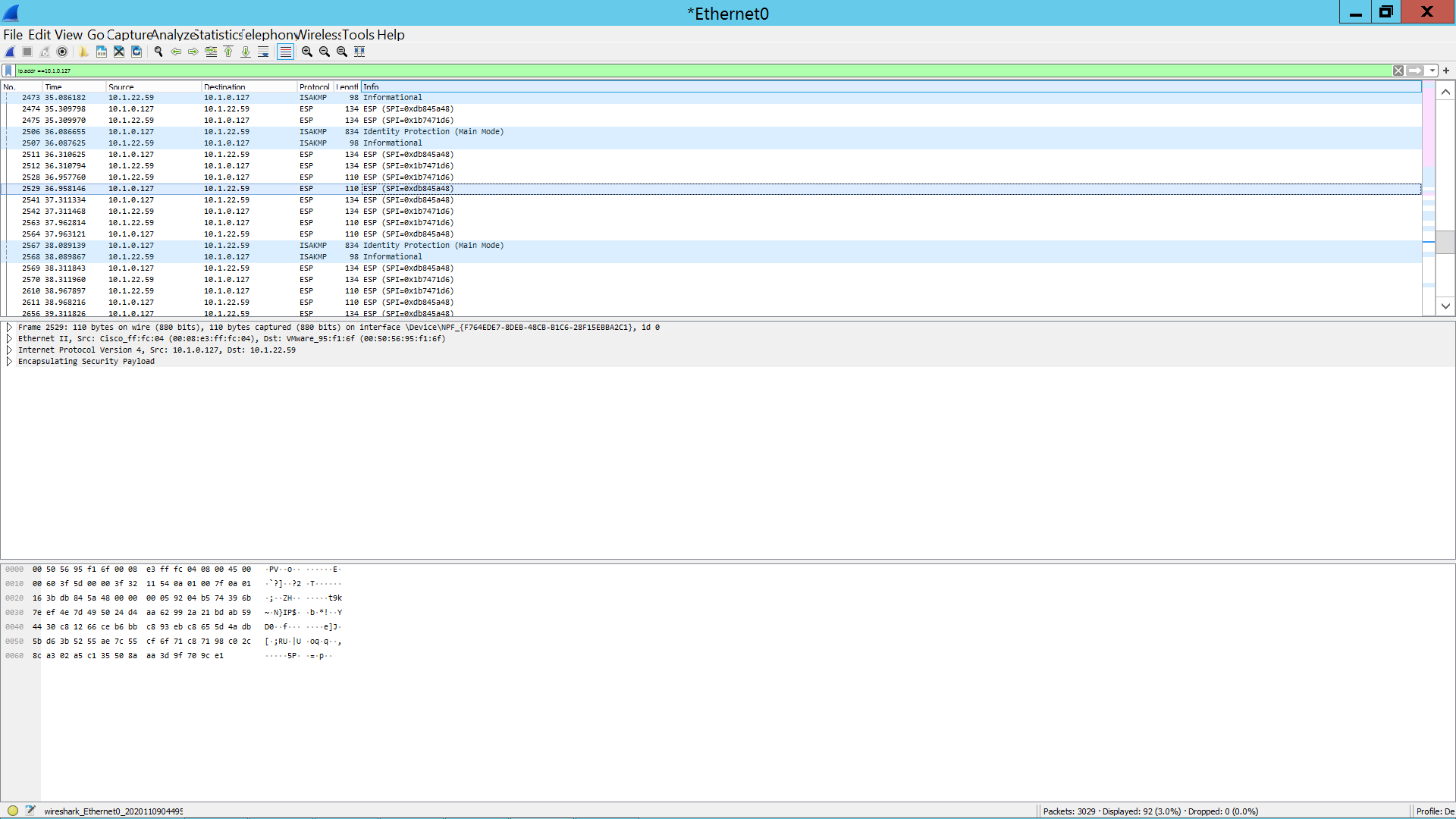The height and width of the screenshot is (819, 1456).
Task: Click the Resize columns icon
Action: tap(359, 52)
